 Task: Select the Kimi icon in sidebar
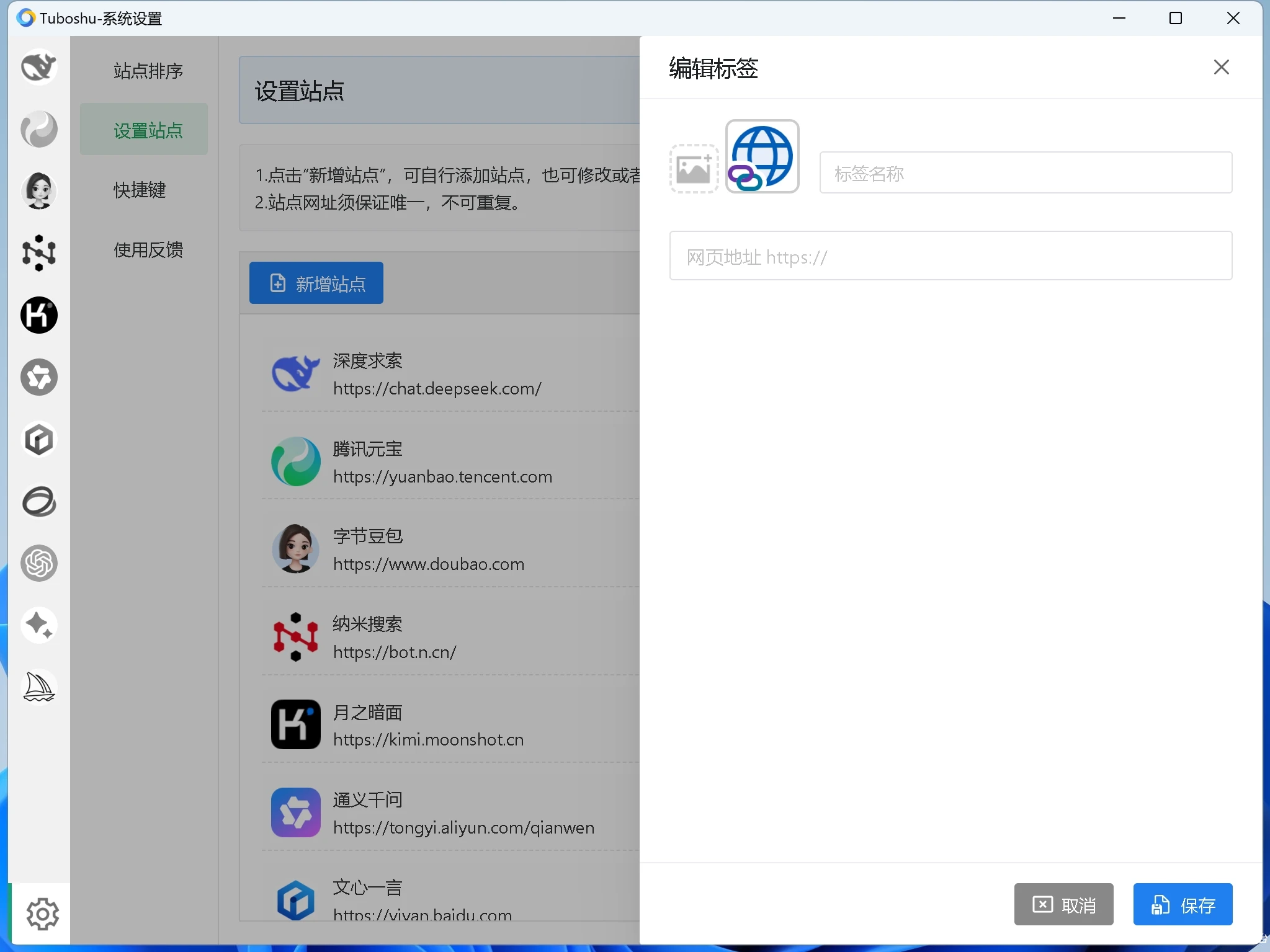point(38,315)
